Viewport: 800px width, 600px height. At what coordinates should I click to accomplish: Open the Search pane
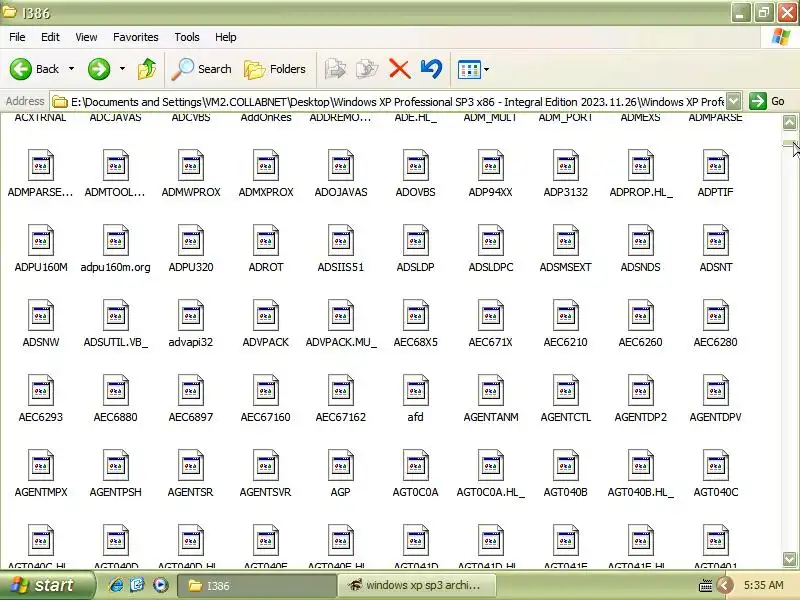pyautogui.click(x=202, y=69)
